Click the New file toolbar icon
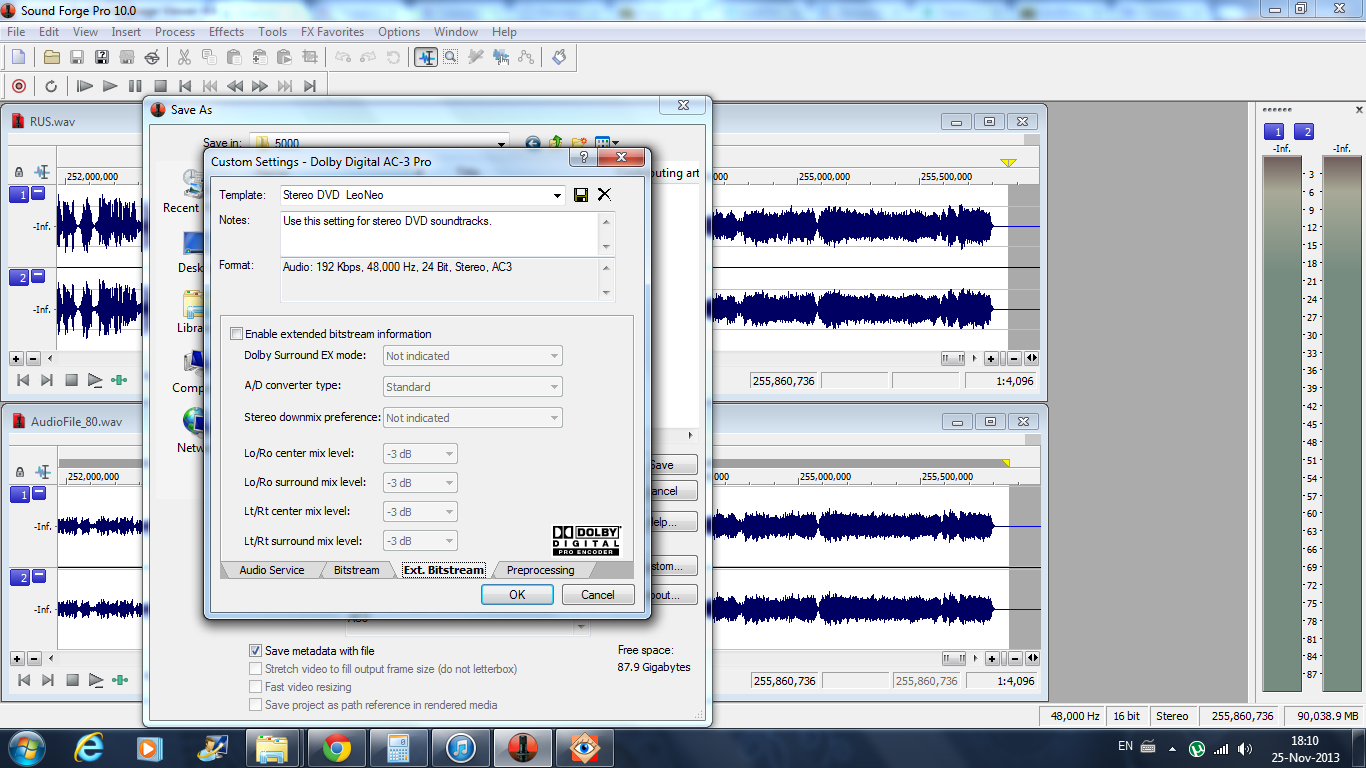This screenshot has width=1366, height=768. [x=18, y=57]
